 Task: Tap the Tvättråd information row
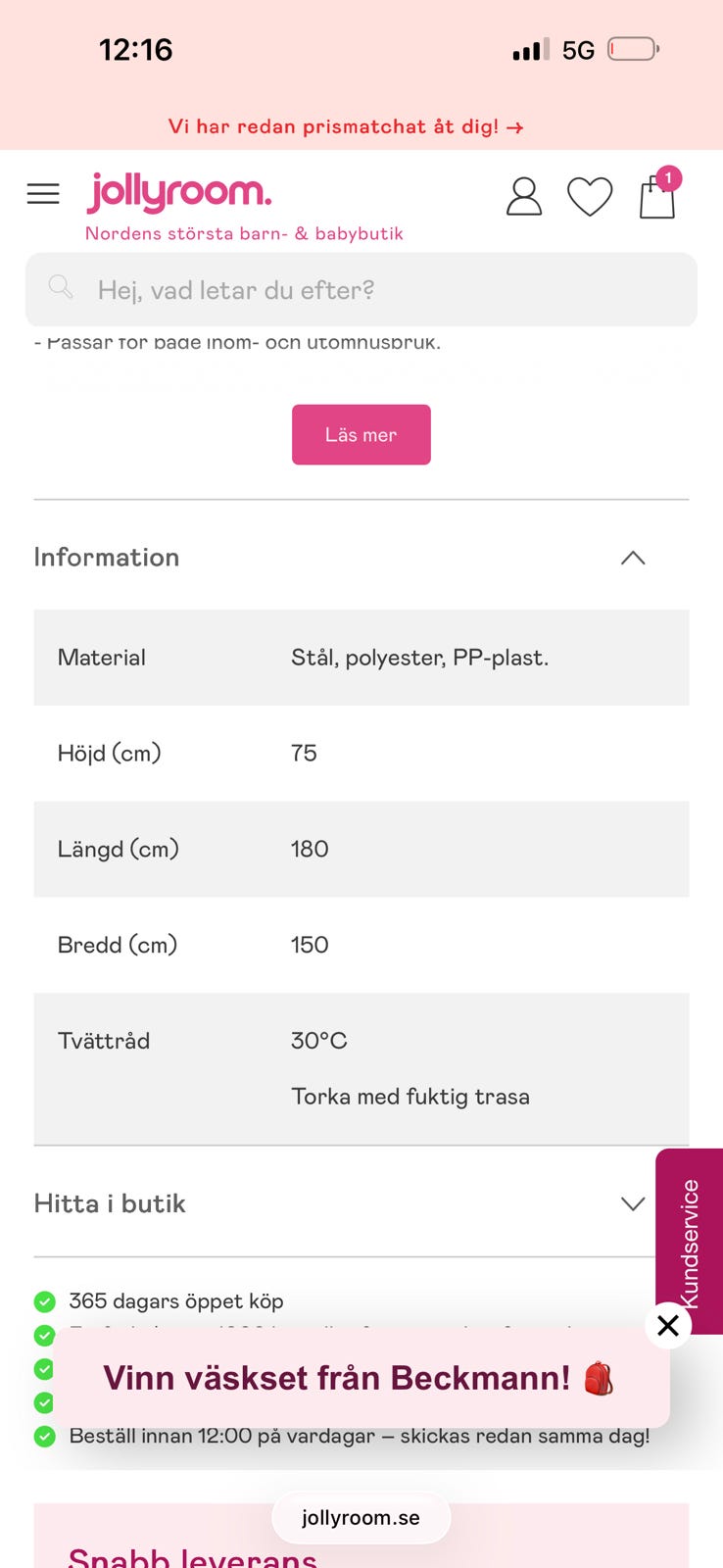361,1068
